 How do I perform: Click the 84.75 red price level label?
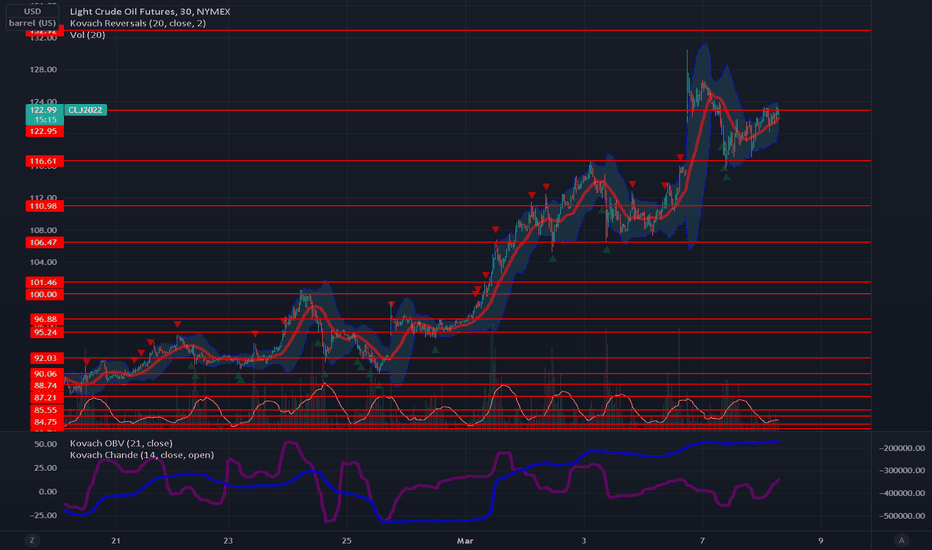pos(46,422)
